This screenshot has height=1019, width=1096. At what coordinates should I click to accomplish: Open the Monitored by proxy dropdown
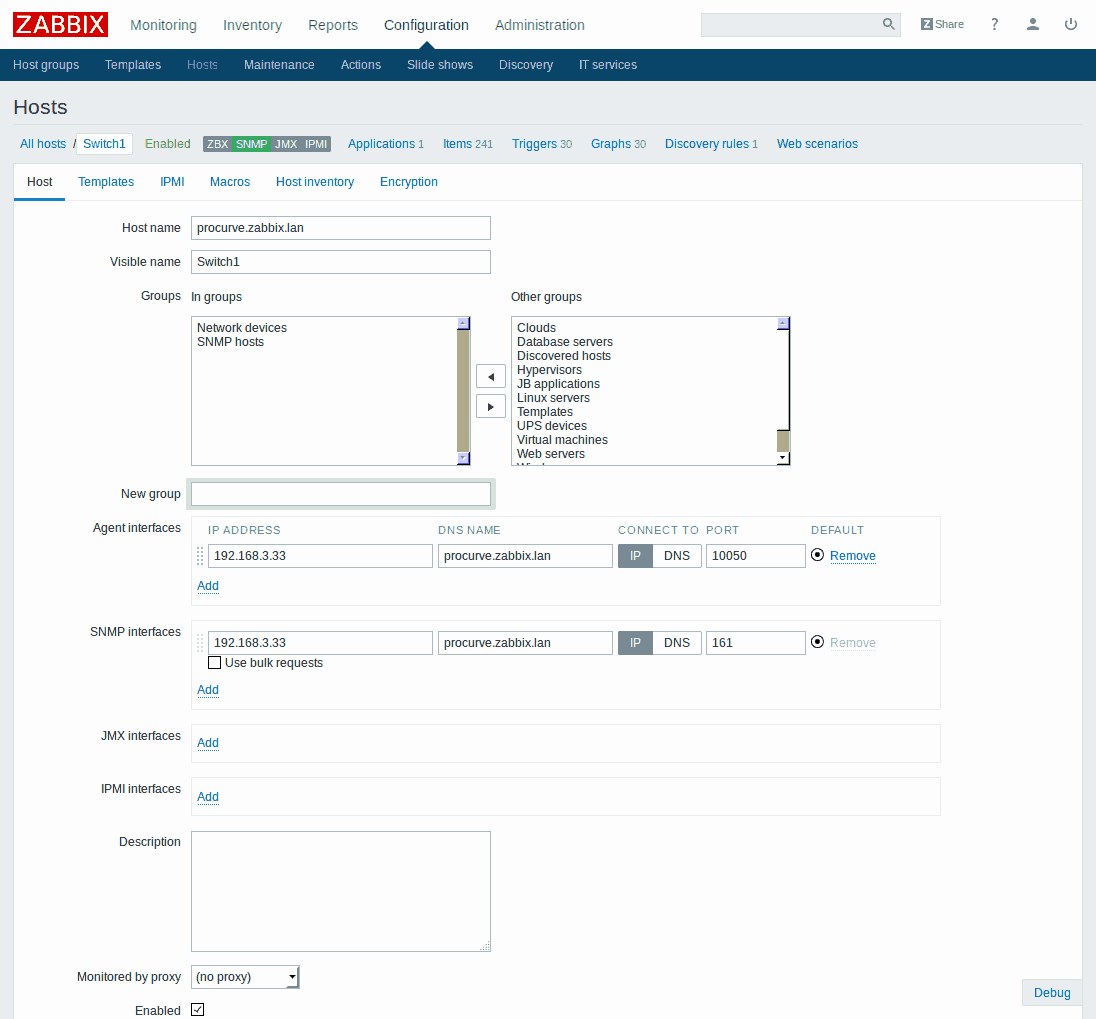point(245,976)
